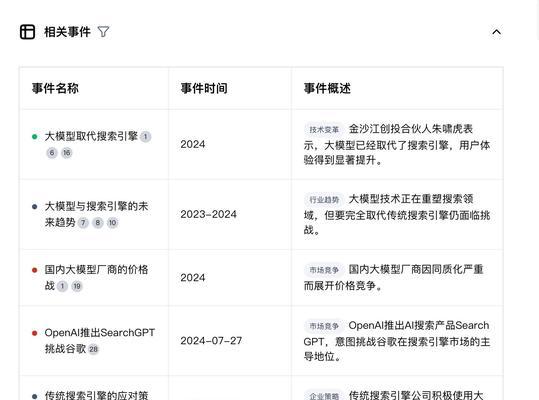Click 市场竞争 tag in 价格战 row
This screenshot has height=400, width=539.
[324, 270]
